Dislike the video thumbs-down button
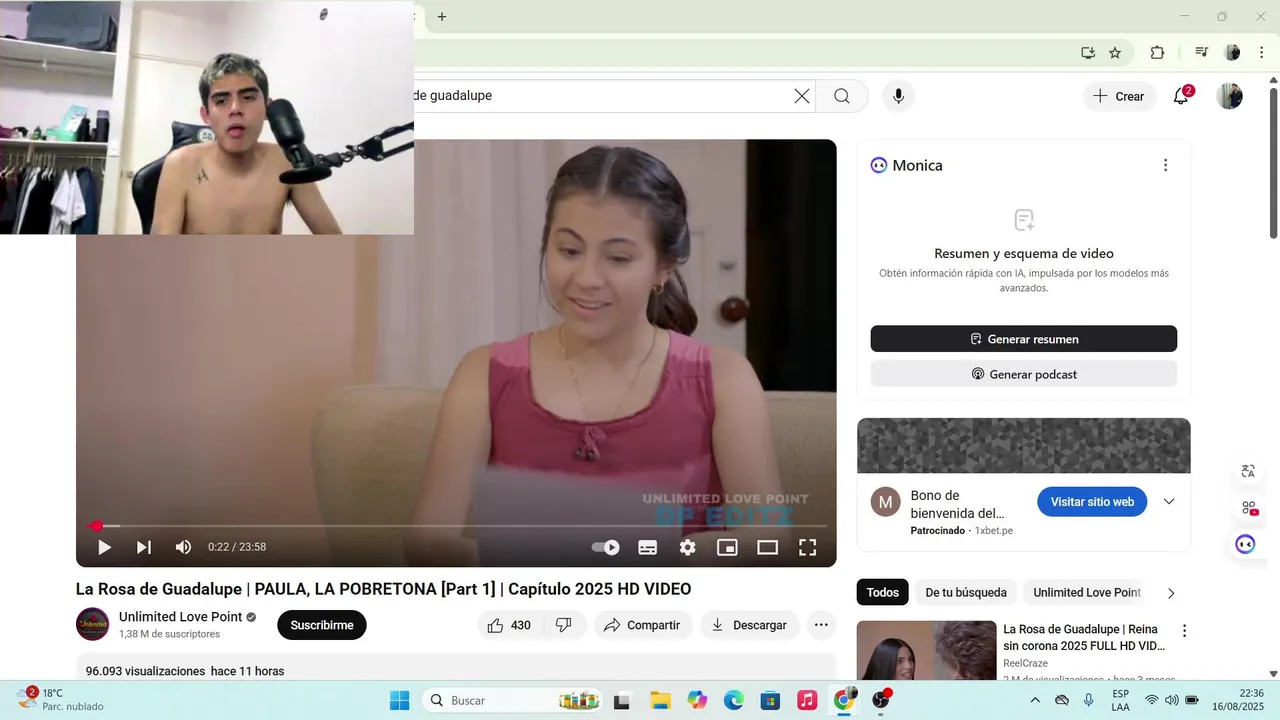This screenshot has width=1280, height=720. tap(564, 625)
